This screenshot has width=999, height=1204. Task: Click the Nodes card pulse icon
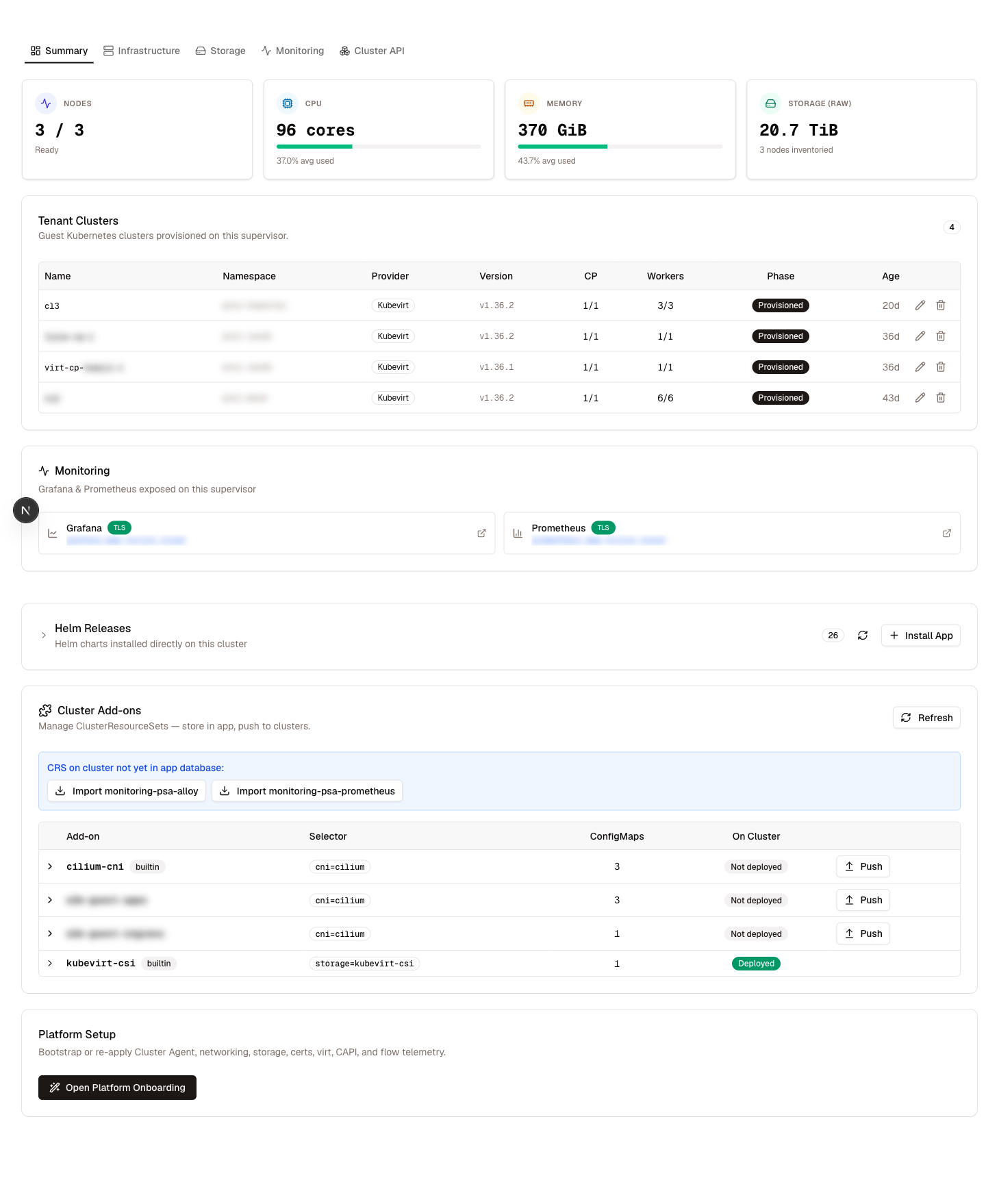46,103
